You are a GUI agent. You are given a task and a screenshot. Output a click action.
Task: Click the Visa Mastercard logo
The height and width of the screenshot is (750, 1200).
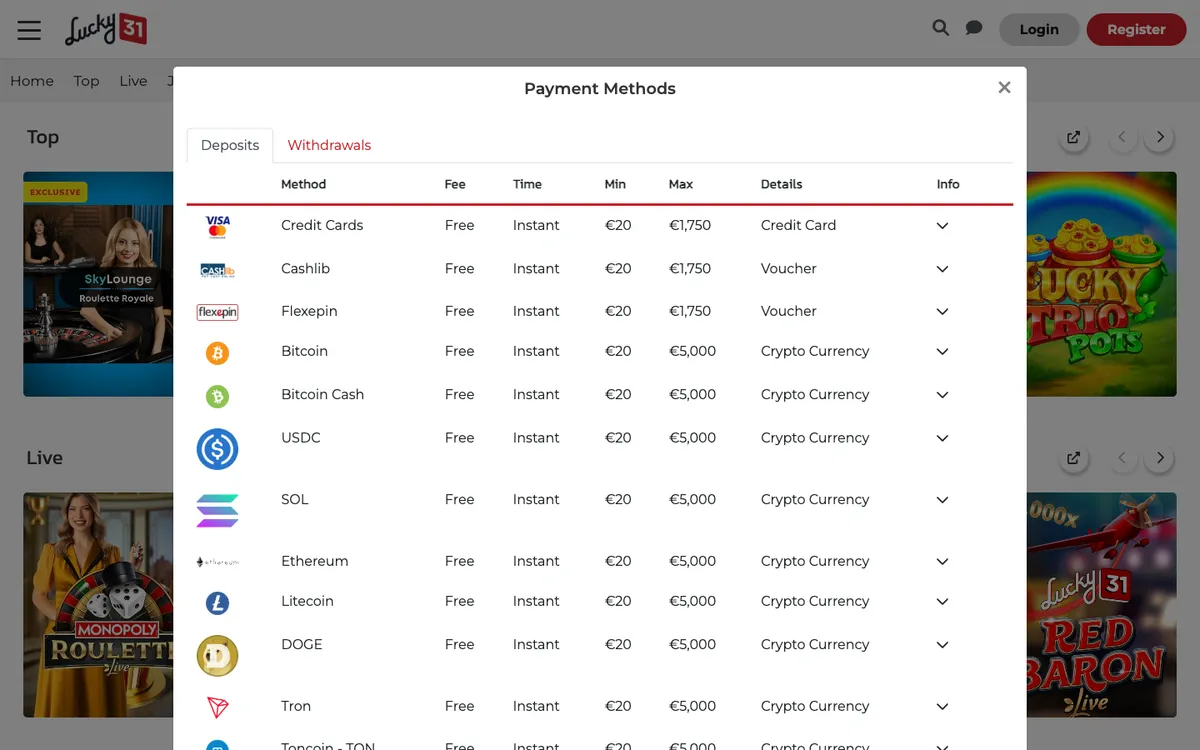[x=218, y=226]
